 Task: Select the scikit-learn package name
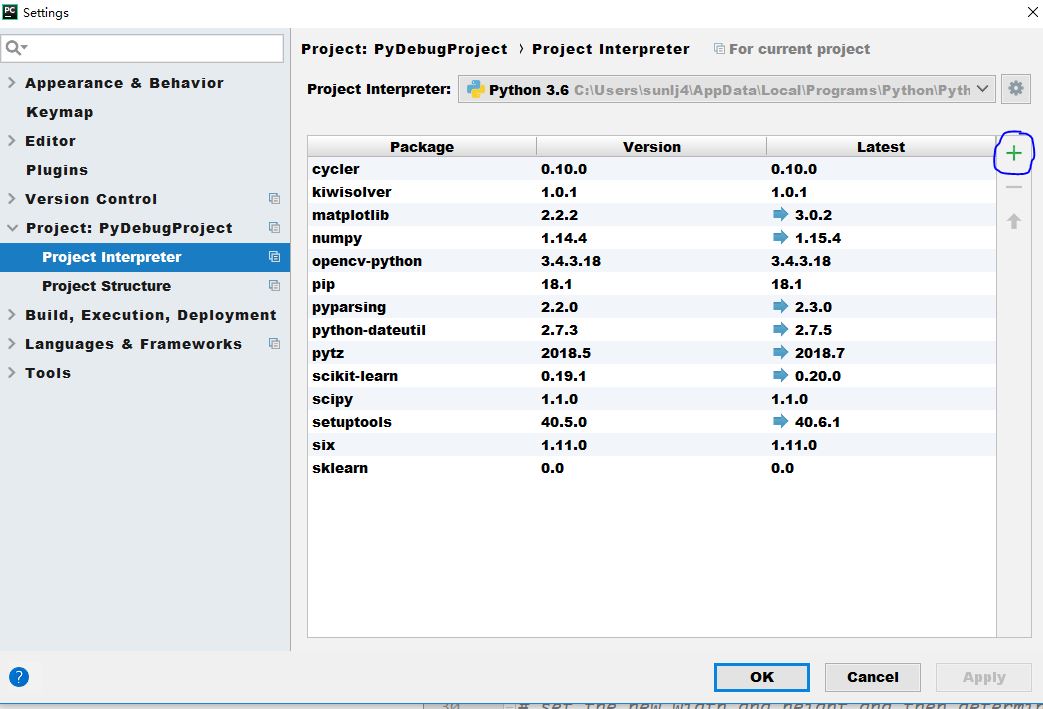click(x=355, y=376)
